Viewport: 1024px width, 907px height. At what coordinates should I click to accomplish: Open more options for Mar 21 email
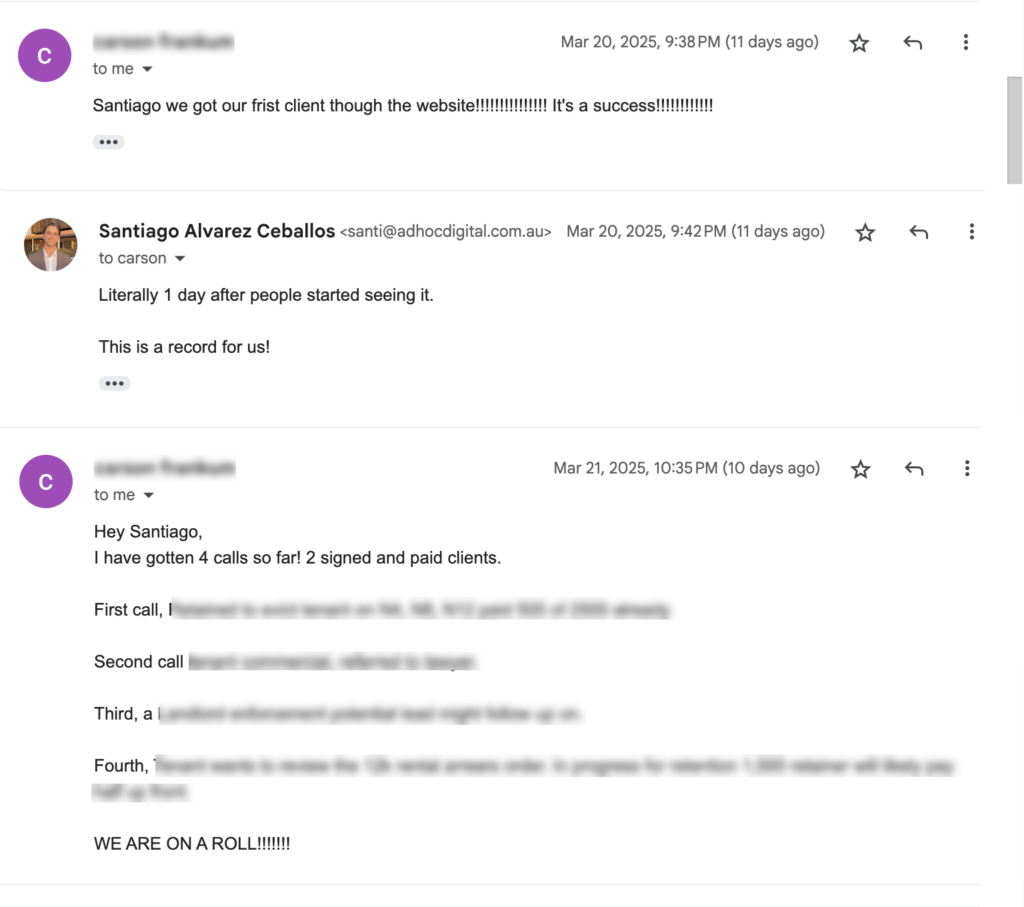[x=967, y=468]
